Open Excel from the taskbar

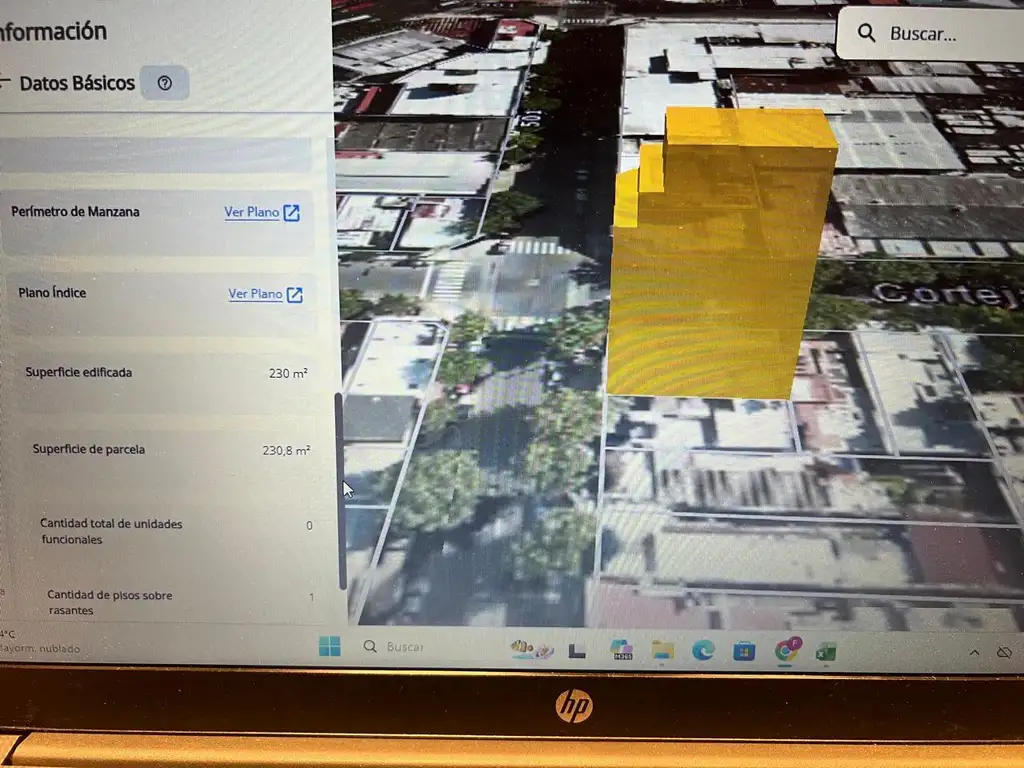click(825, 651)
